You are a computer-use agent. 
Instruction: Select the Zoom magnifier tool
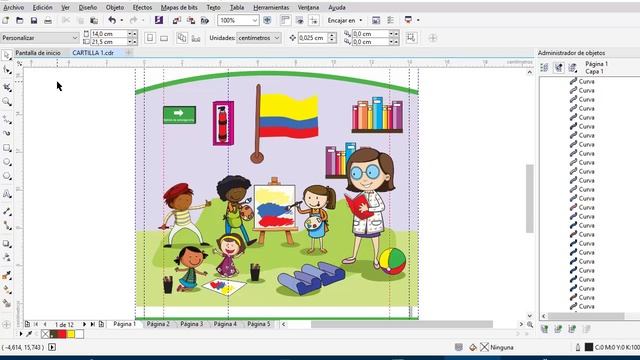click(x=7, y=102)
